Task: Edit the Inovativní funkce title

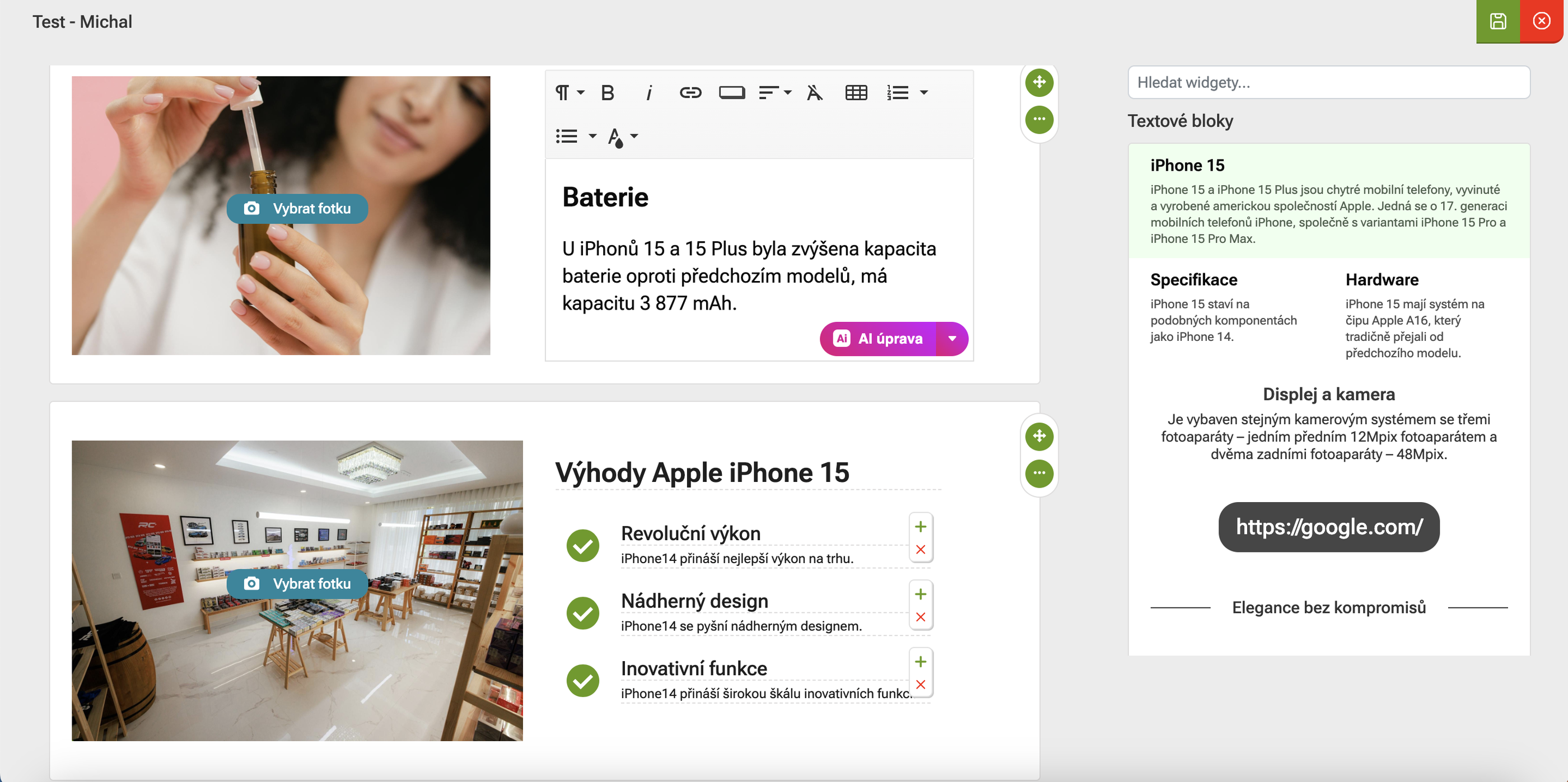Action: (693, 668)
